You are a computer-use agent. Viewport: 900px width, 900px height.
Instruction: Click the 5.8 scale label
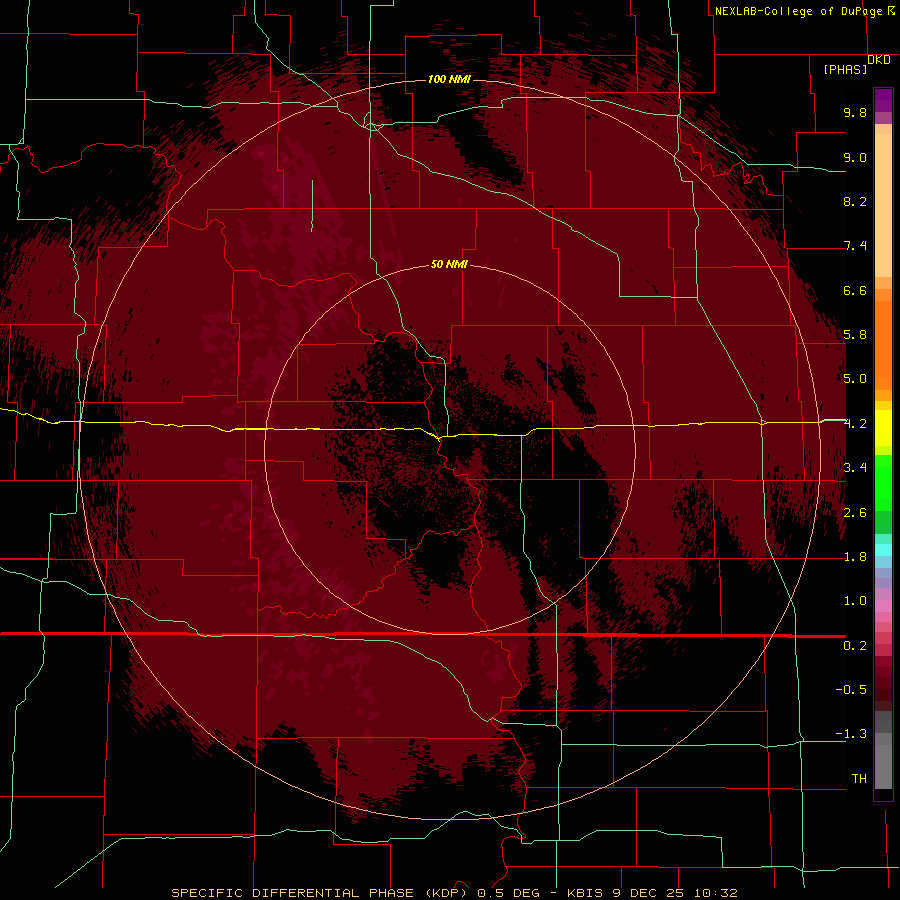(x=855, y=335)
